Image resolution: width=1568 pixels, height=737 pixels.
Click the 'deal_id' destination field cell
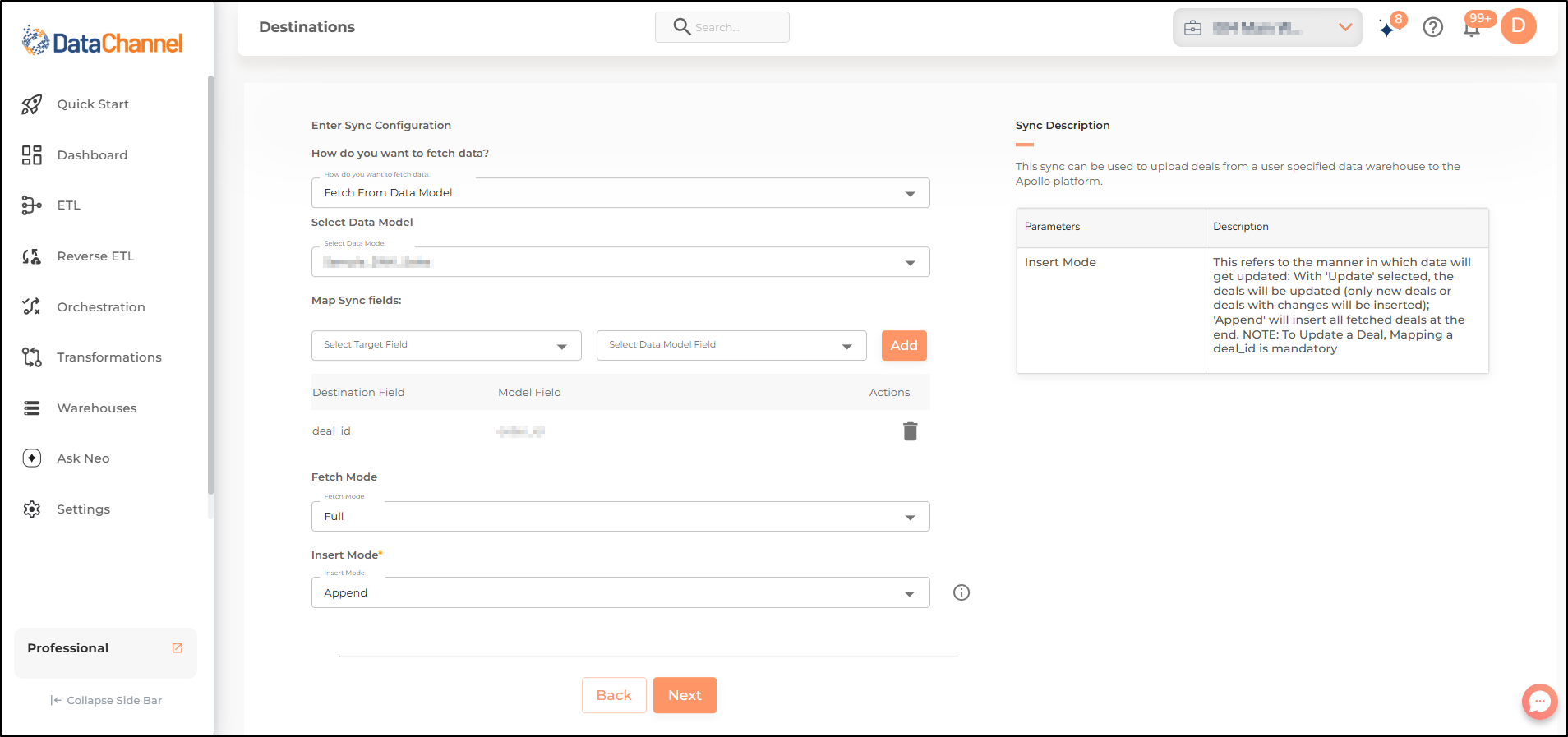coord(331,431)
